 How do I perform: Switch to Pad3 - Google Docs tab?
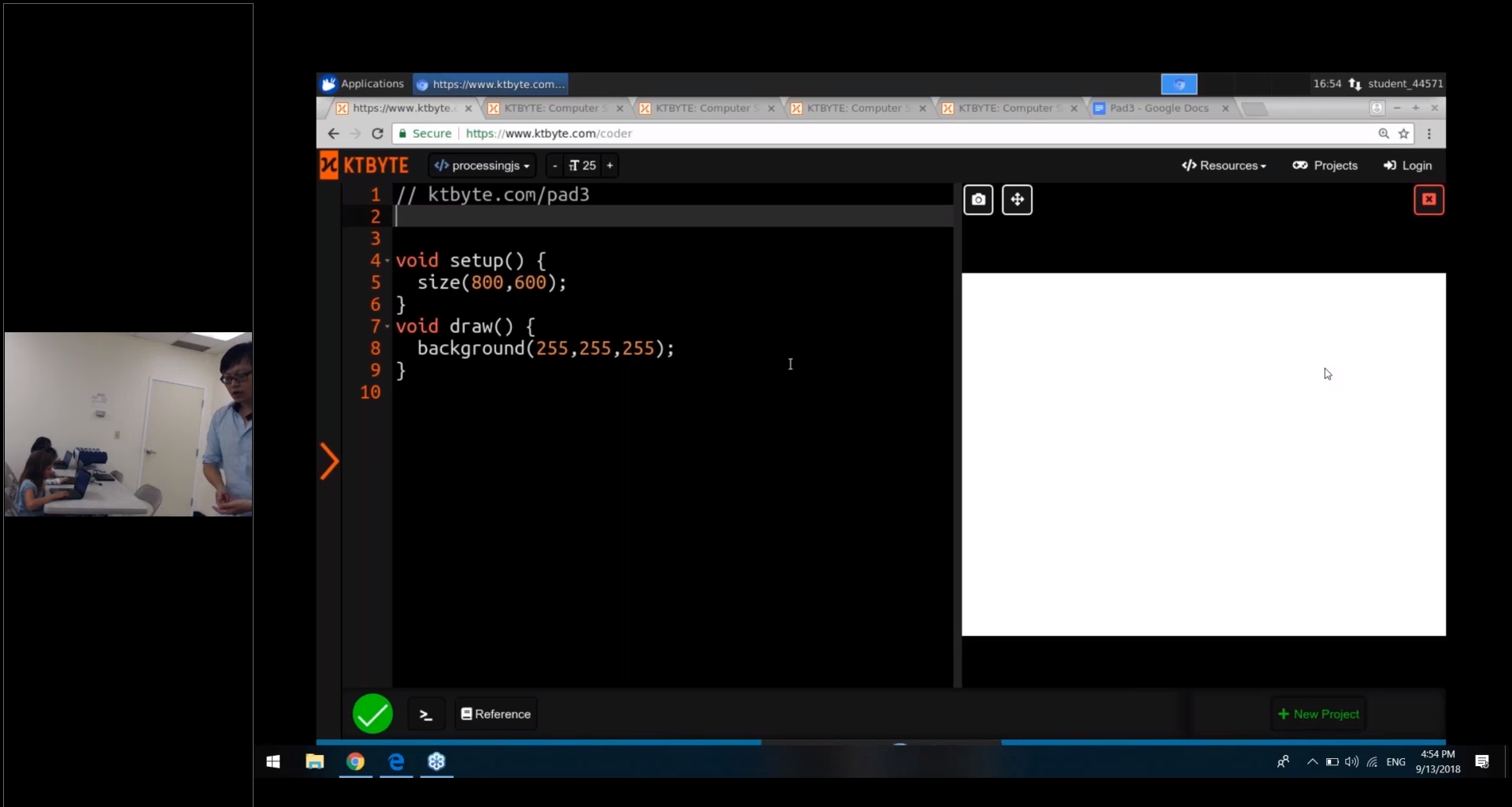point(1159,108)
